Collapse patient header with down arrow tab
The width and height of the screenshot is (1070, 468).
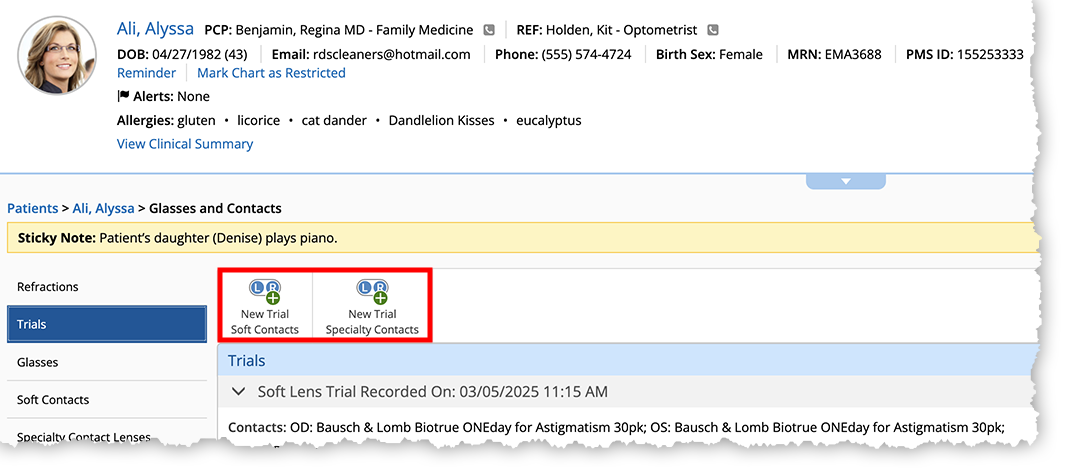coord(845,181)
